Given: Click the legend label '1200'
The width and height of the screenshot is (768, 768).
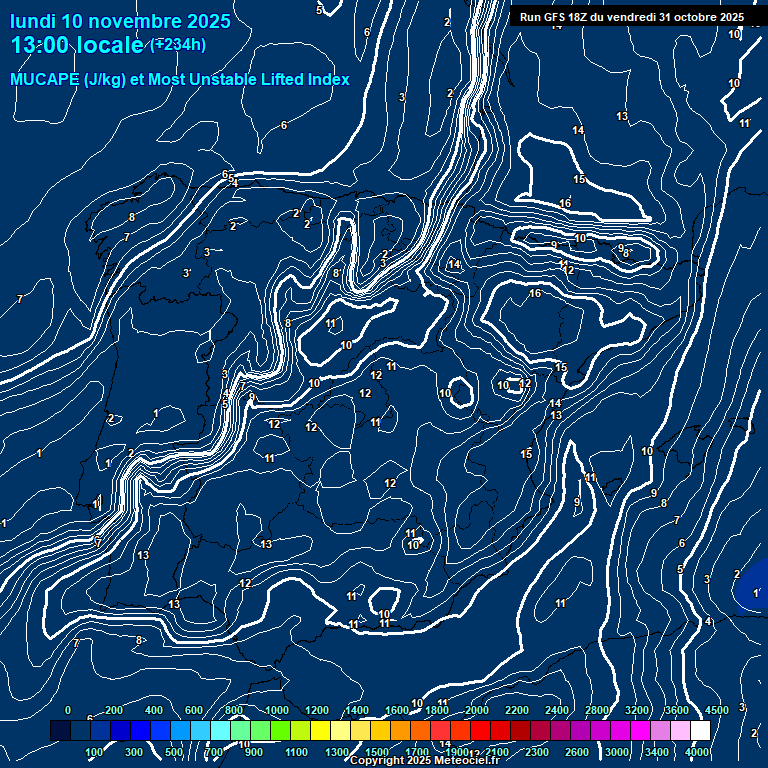Looking at the screenshot, I should 317,710.
